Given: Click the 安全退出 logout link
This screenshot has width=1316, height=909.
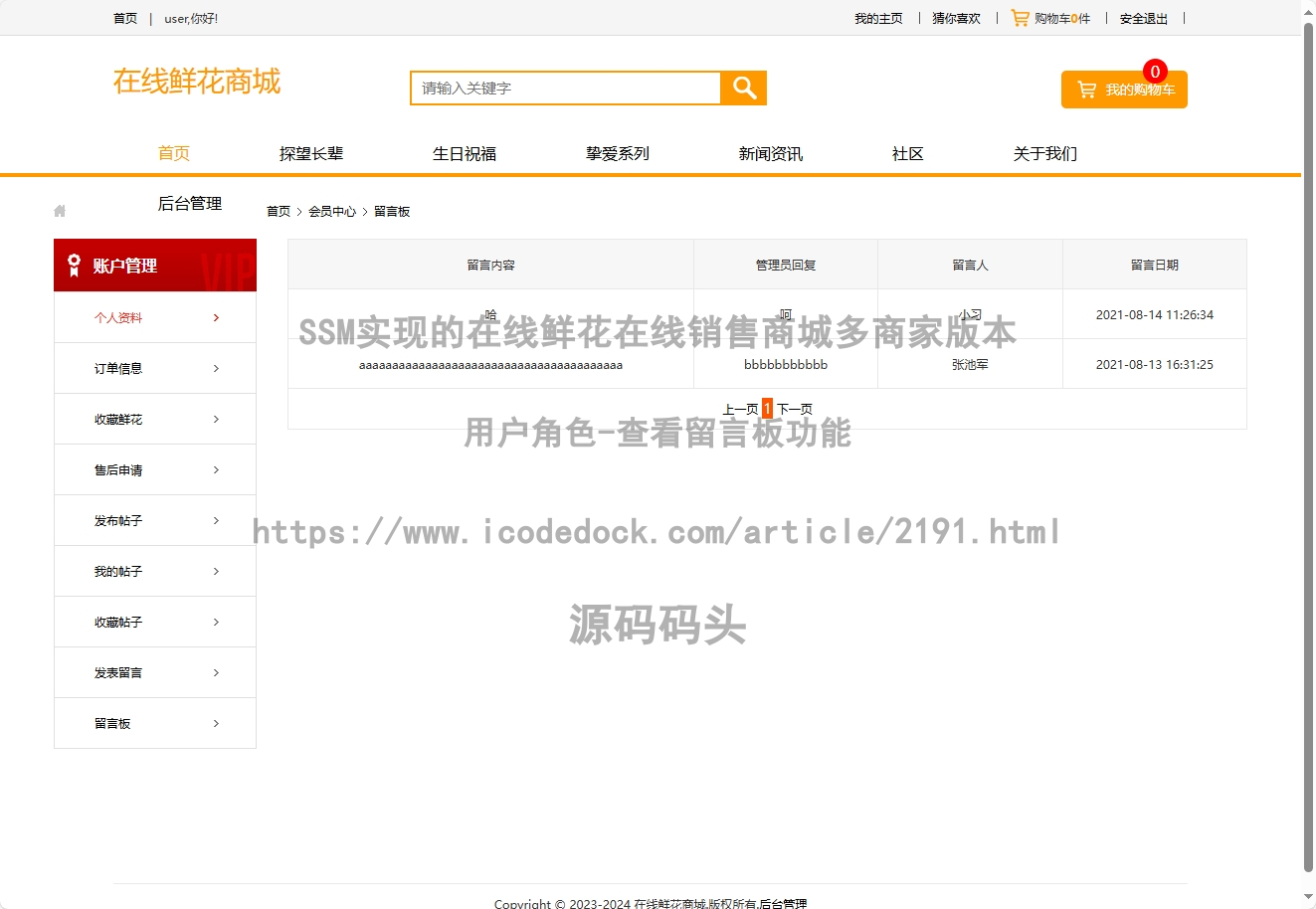Looking at the screenshot, I should tap(1144, 19).
